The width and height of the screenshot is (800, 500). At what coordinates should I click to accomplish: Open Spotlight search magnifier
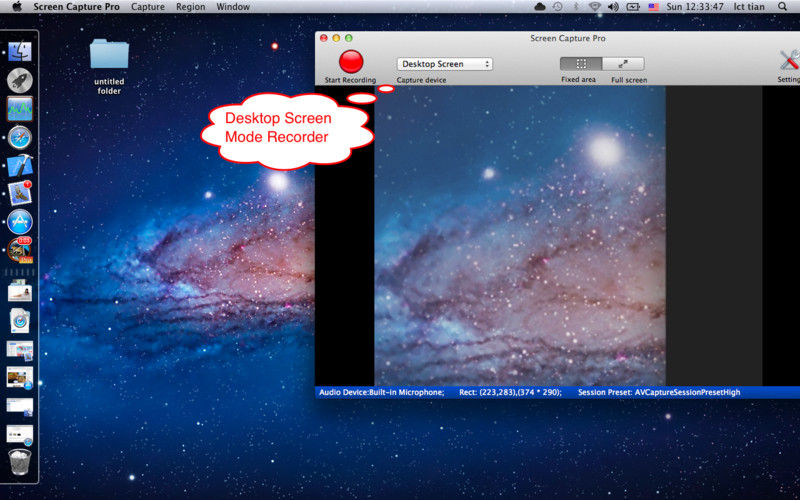(782, 7)
